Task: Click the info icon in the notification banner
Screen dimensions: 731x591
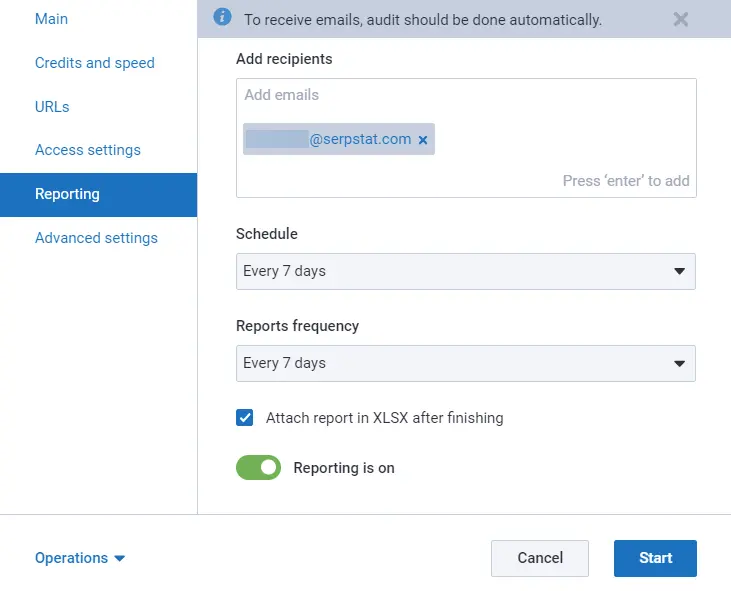Action: tap(223, 18)
